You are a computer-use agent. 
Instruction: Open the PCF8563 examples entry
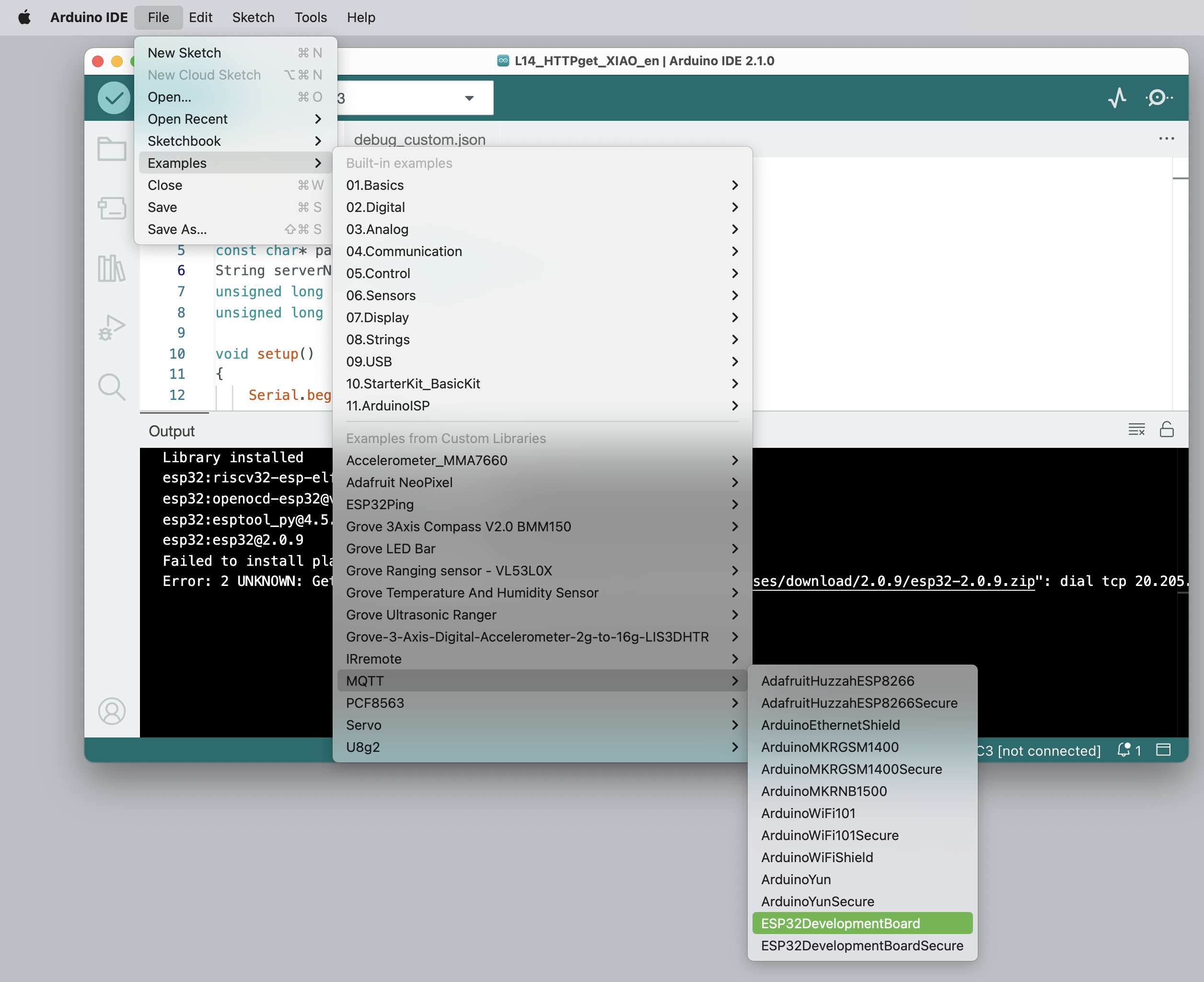[543, 703]
